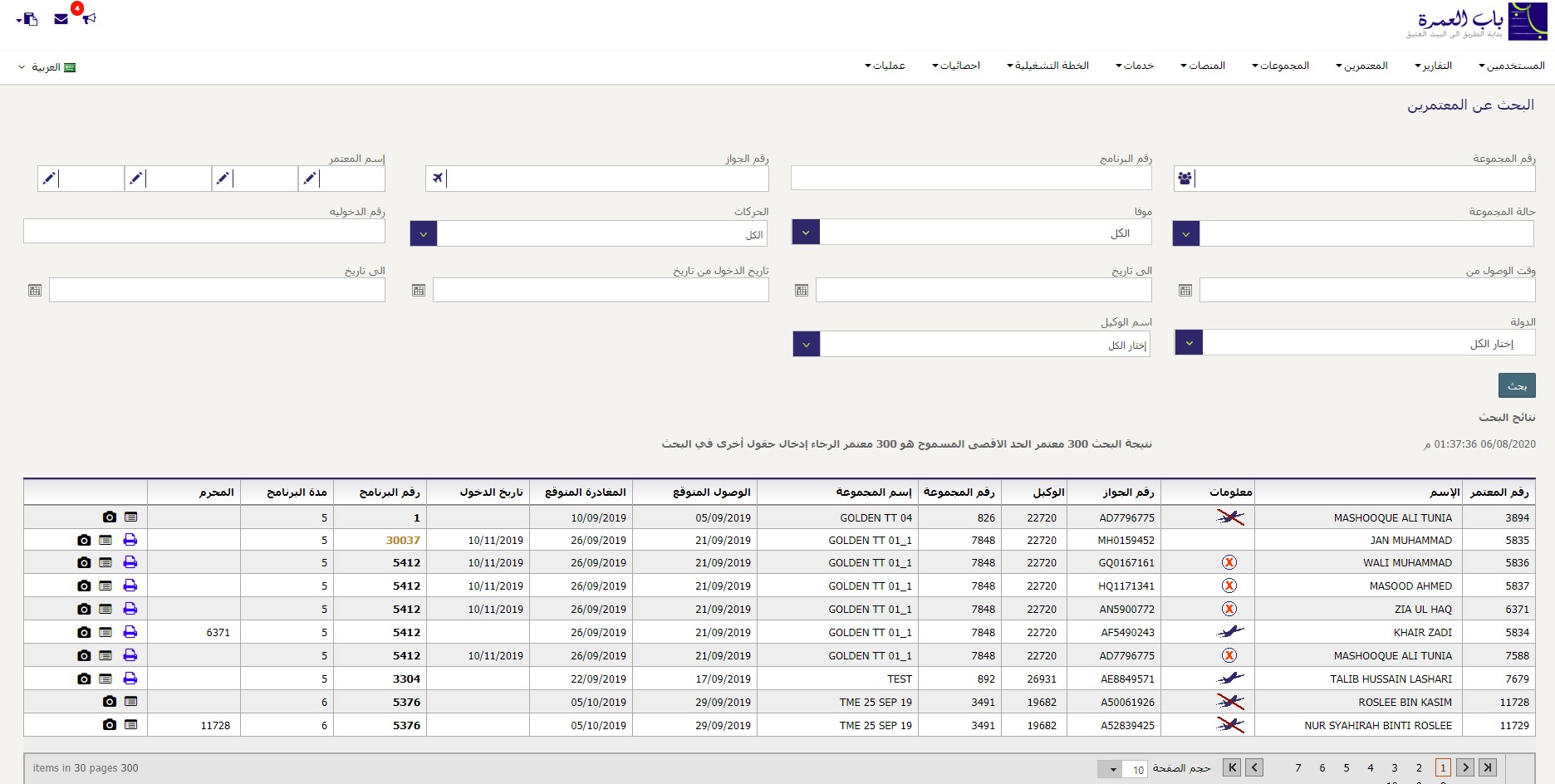Click red X icon for MASHOOQUE ALI TUNIA row 7588
Screen dimensions: 1555x784
point(1229,655)
